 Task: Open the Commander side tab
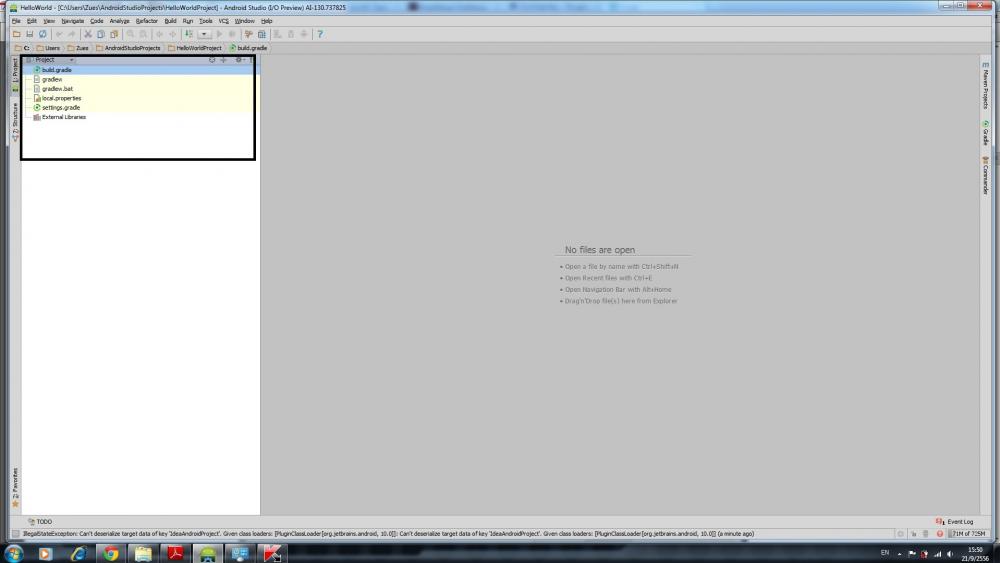click(x=985, y=175)
